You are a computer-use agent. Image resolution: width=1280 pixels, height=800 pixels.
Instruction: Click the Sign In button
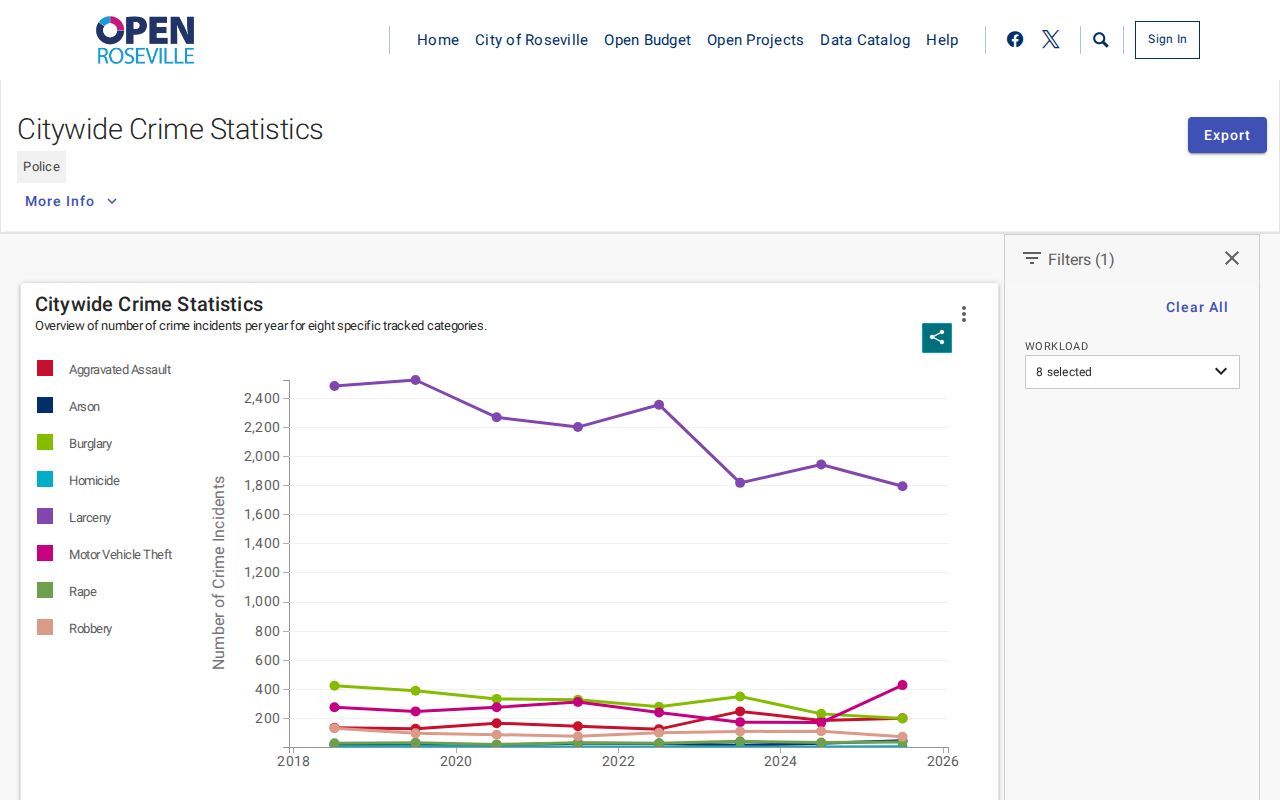(1167, 40)
